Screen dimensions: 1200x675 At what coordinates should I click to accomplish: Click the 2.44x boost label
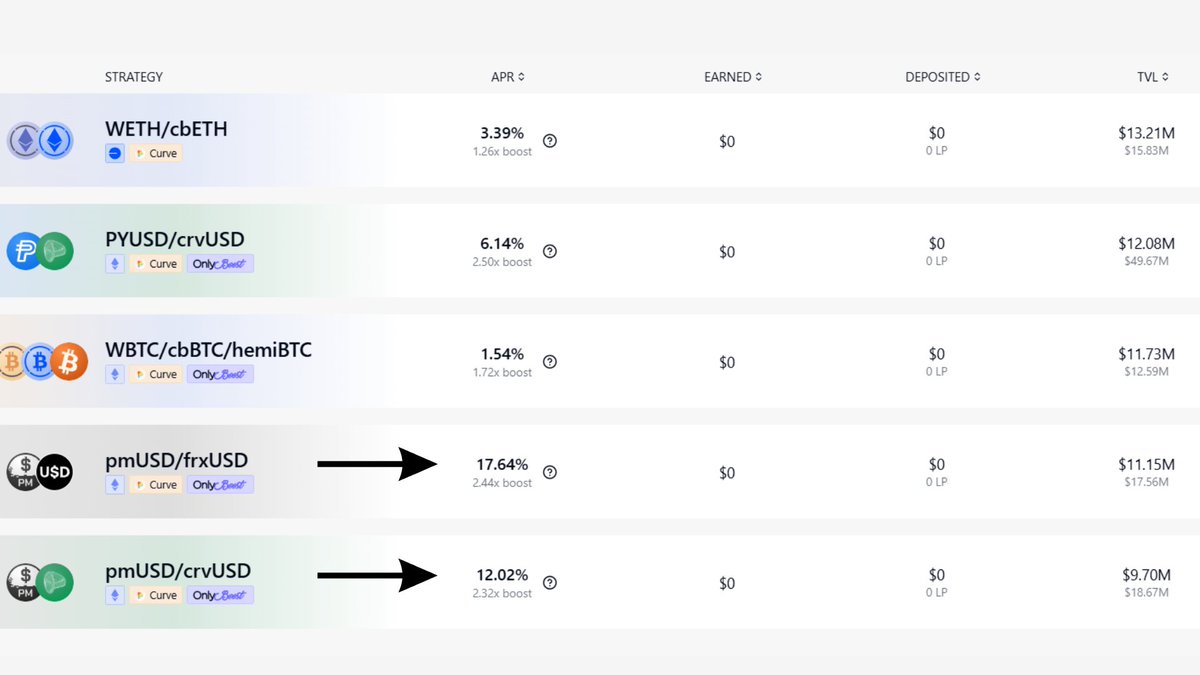pyautogui.click(x=502, y=483)
